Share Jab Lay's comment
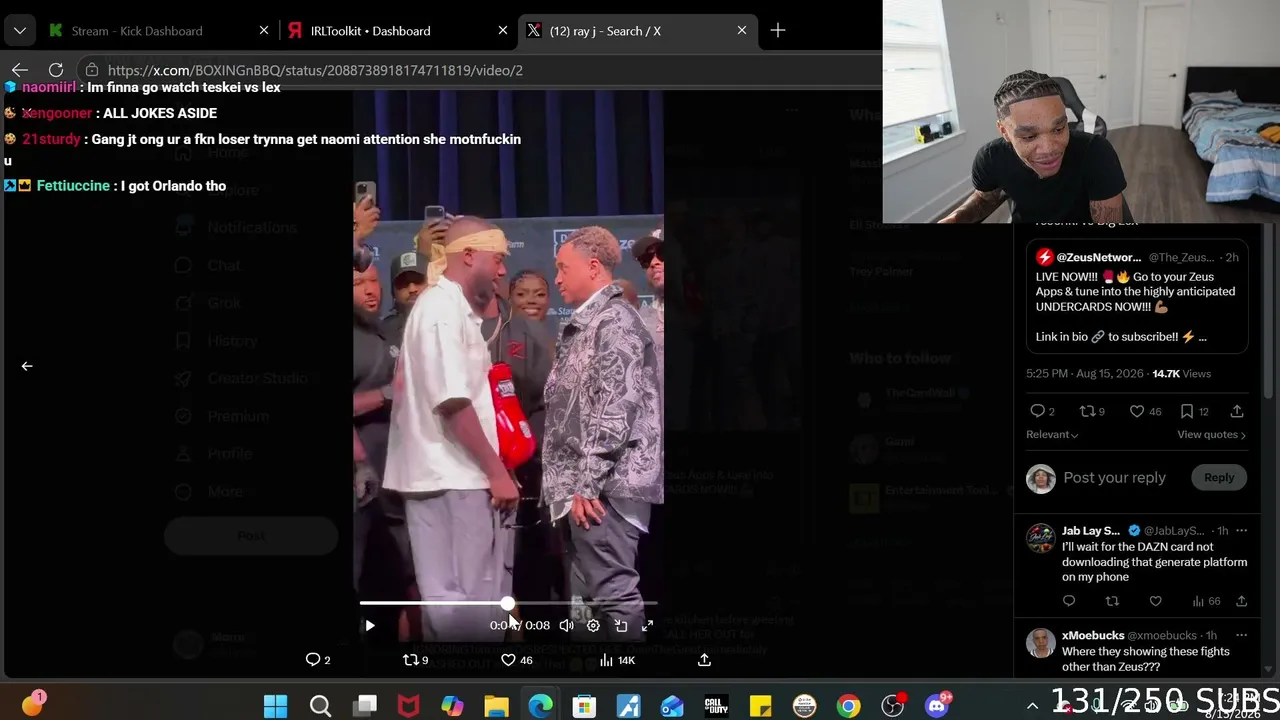The height and width of the screenshot is (720, 1280). [1241, 601]
